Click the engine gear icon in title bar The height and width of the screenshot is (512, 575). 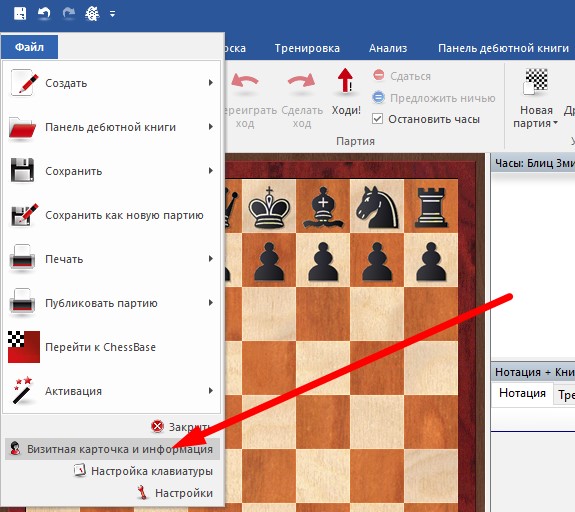(x=92, y=14)
